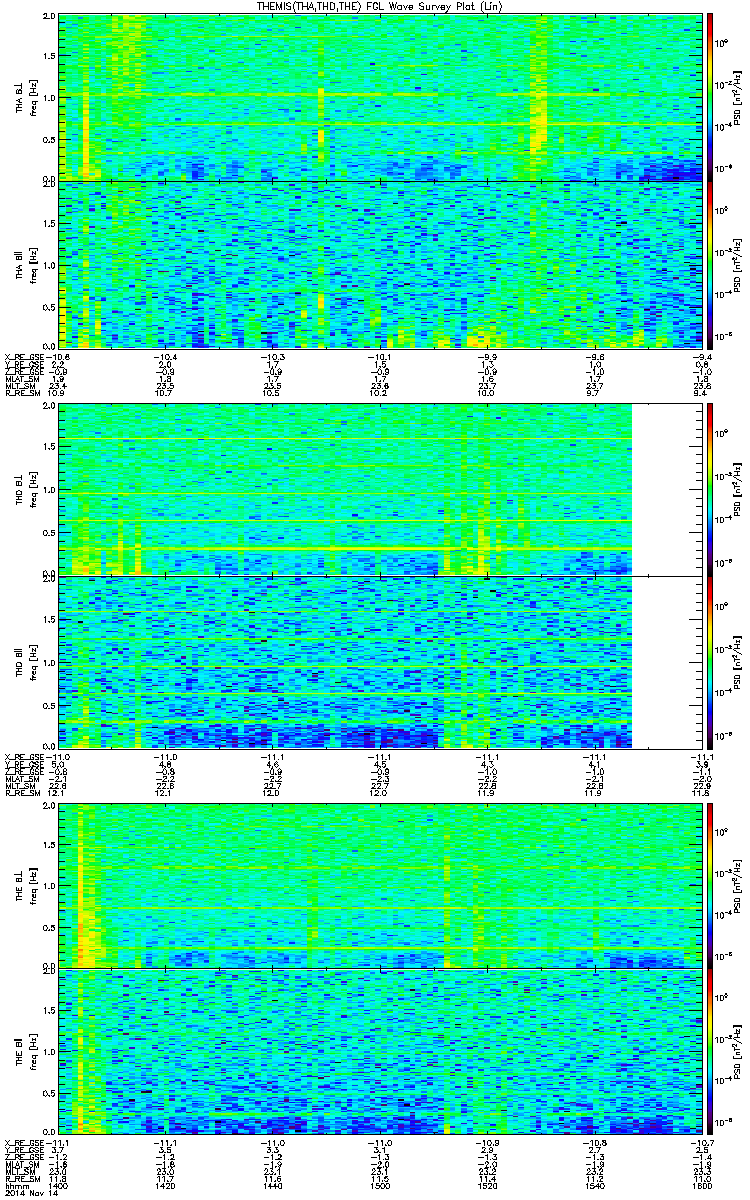Click the color bar beside THA B-parallel panel

pos(710,264)
